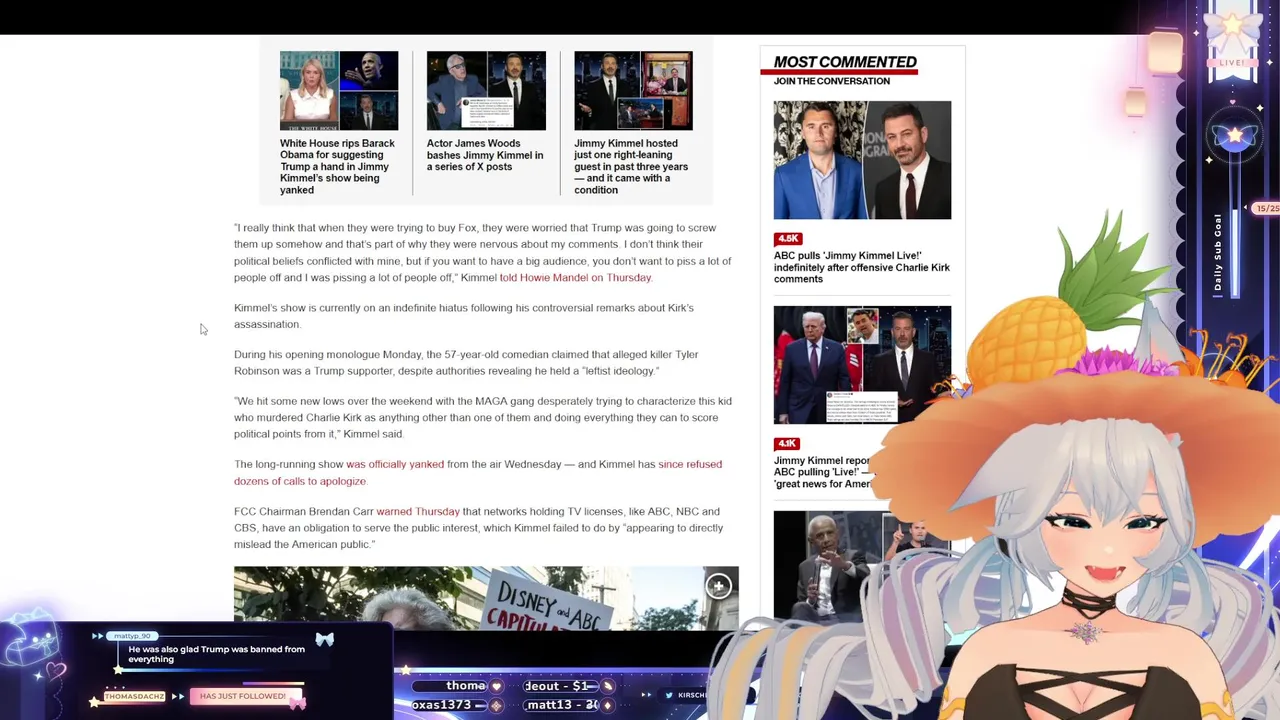
Task: Click the protest sign photo in article
Action: click(486, 598)
